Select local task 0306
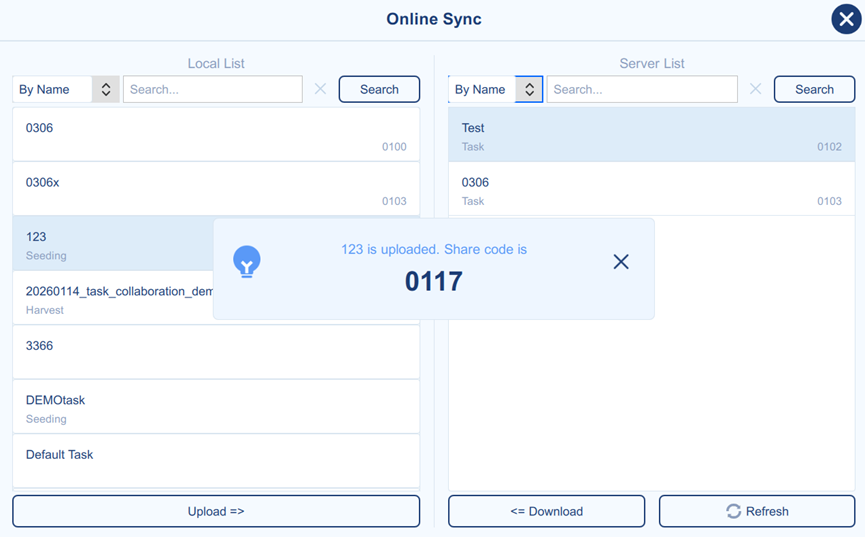Viewport: 865px width, 537px height. 216,135
